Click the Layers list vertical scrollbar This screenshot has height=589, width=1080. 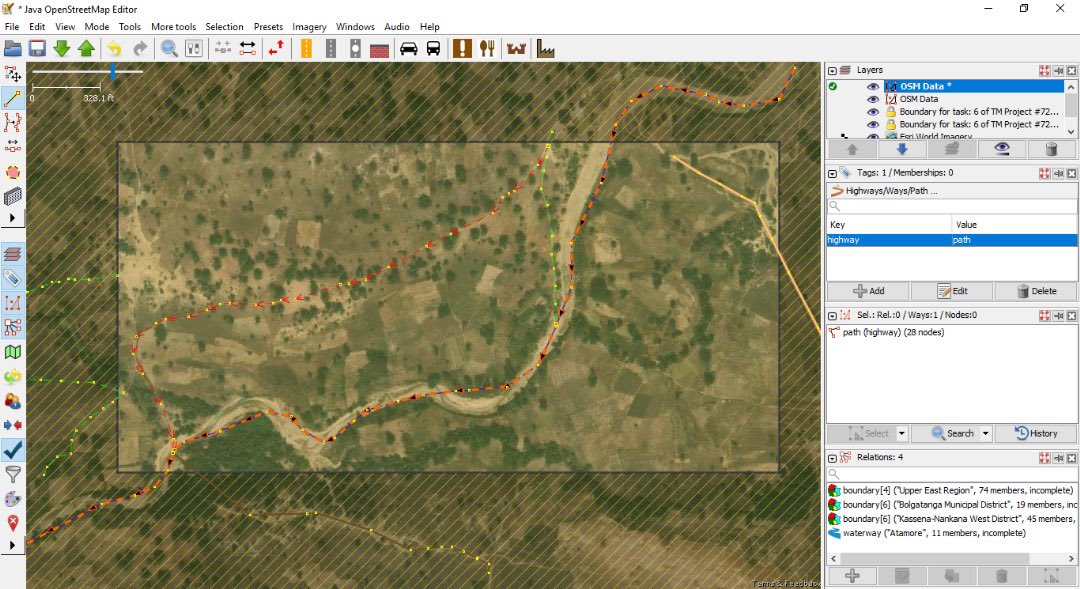[1071, 108]
